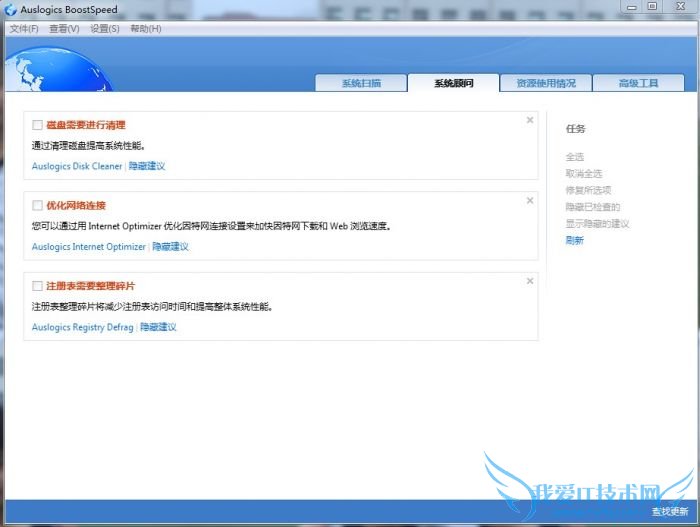
Task: Launch Auslogics Disk Cleaner link
Action: 77,166
